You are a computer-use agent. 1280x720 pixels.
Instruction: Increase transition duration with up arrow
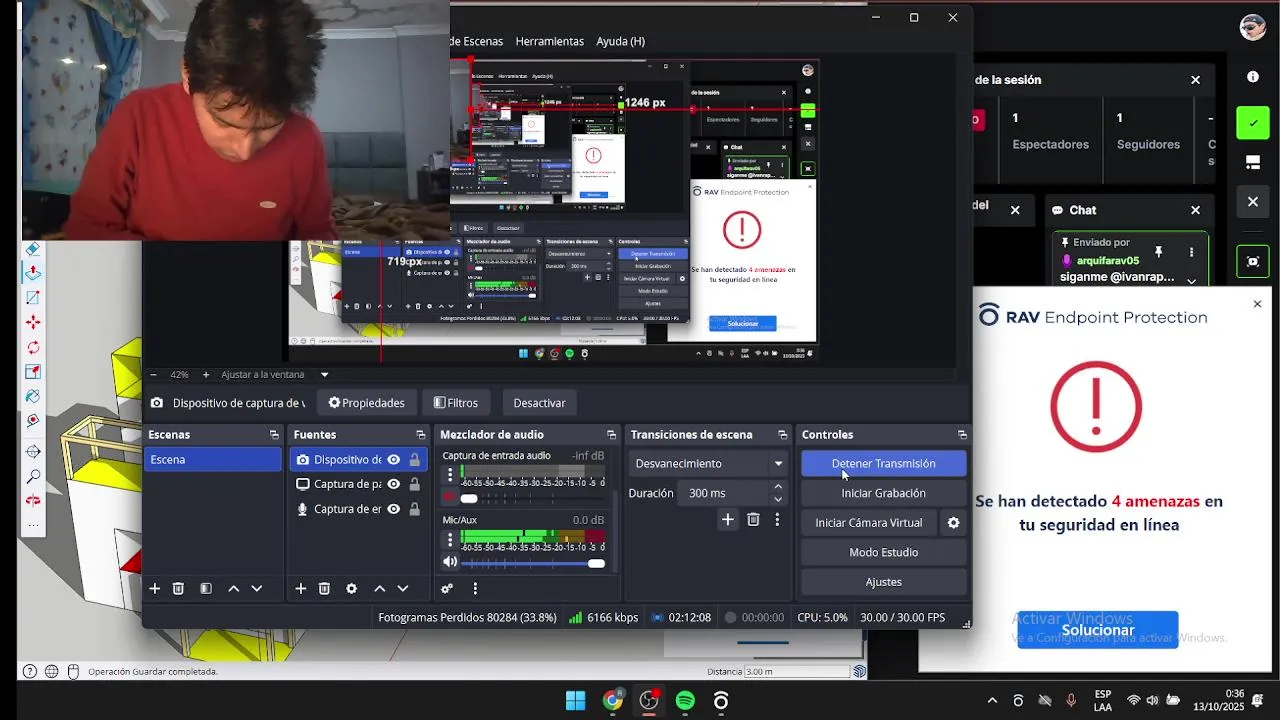(x=778, y=487)
